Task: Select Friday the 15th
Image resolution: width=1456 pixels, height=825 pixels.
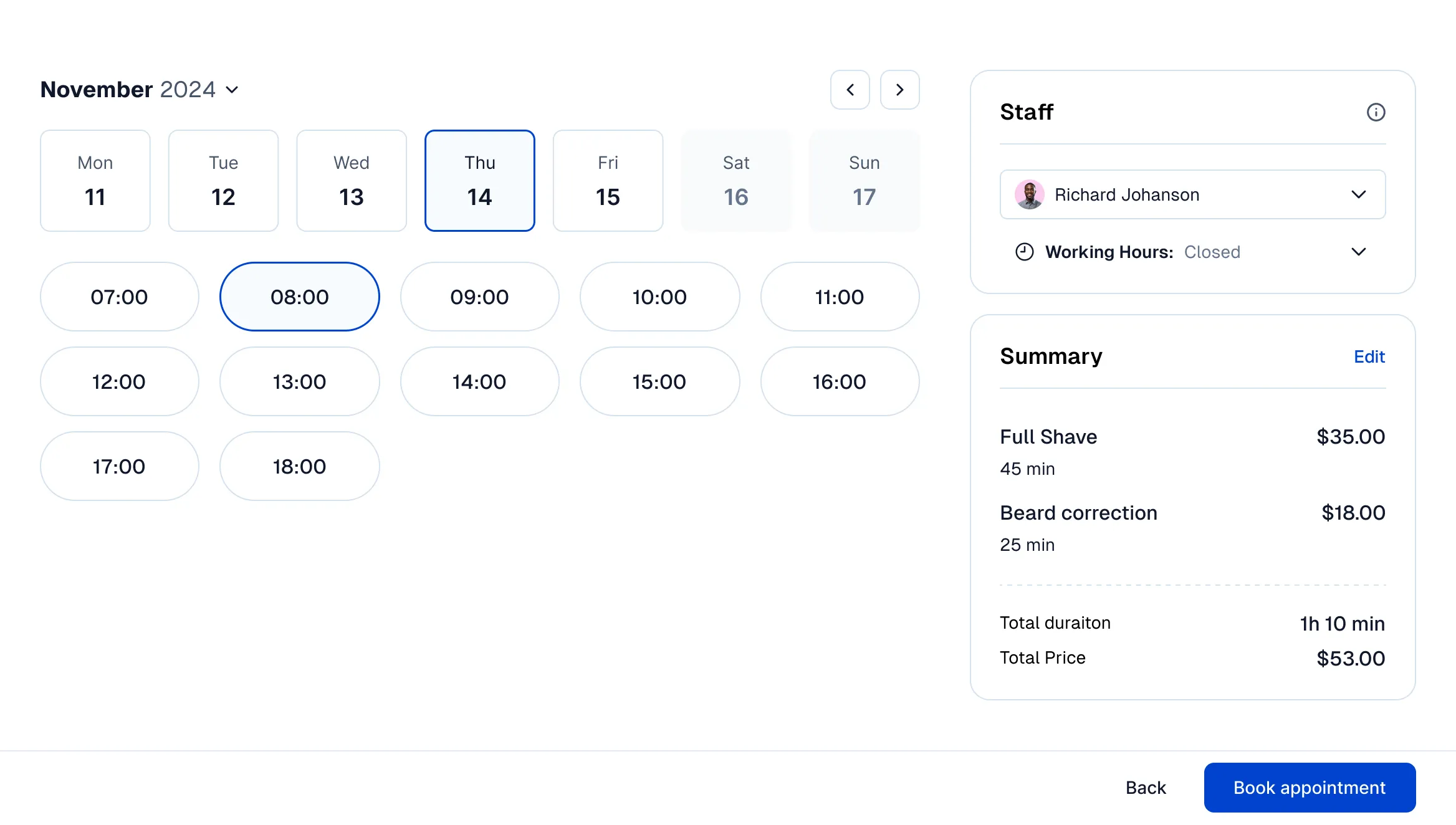Action: click(608, 180)
